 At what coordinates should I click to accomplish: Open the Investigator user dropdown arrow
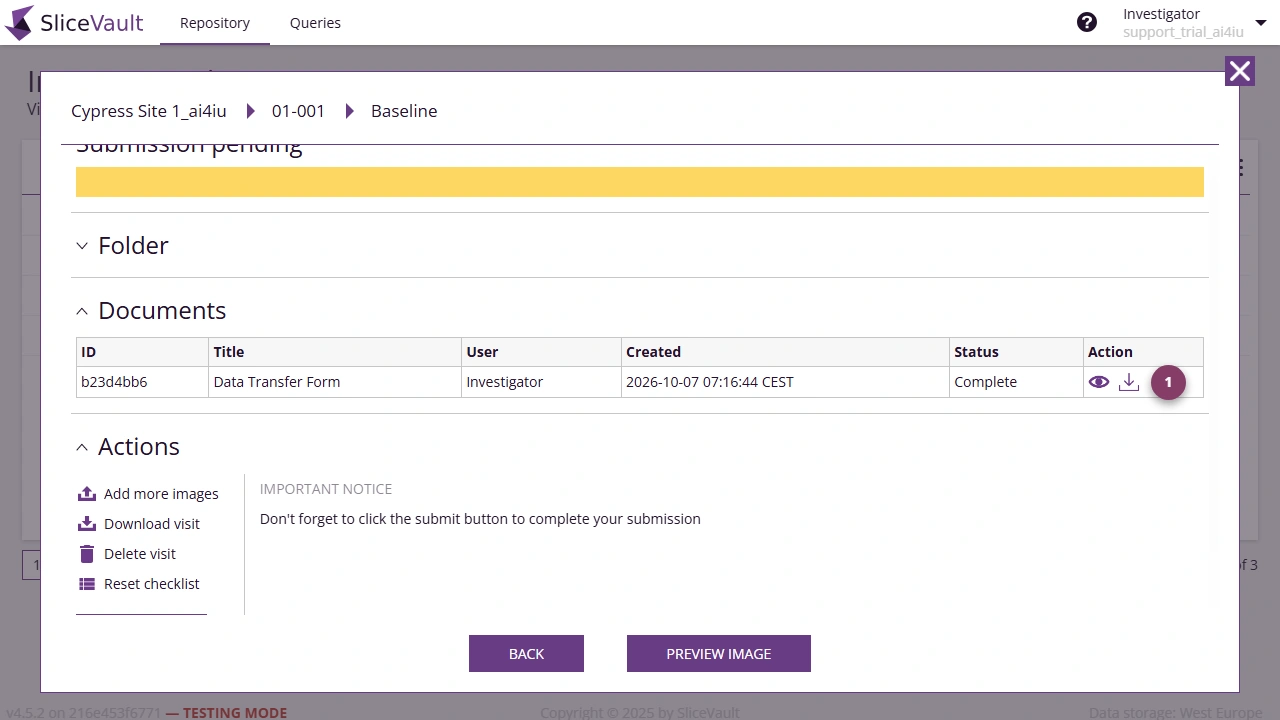pyautogui.click(x=1260, y=23)
